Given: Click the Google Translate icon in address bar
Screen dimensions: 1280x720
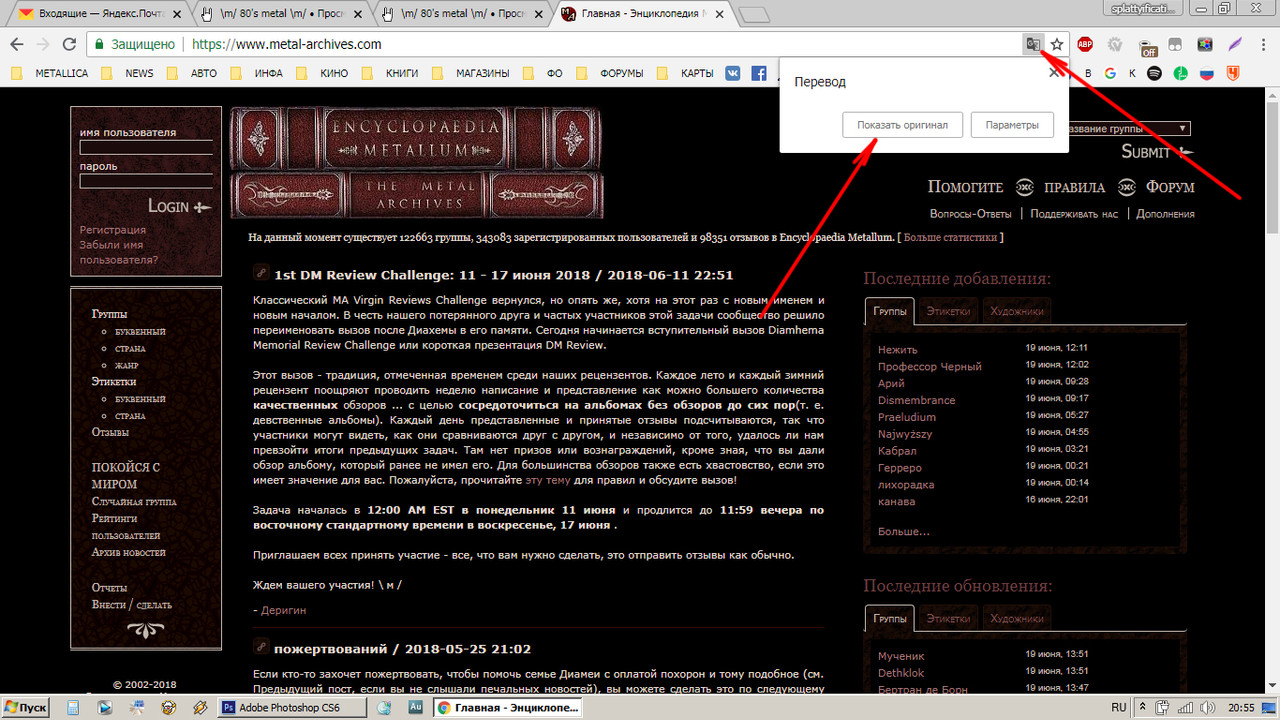Looking at the screenshot, I should 1034,44.
